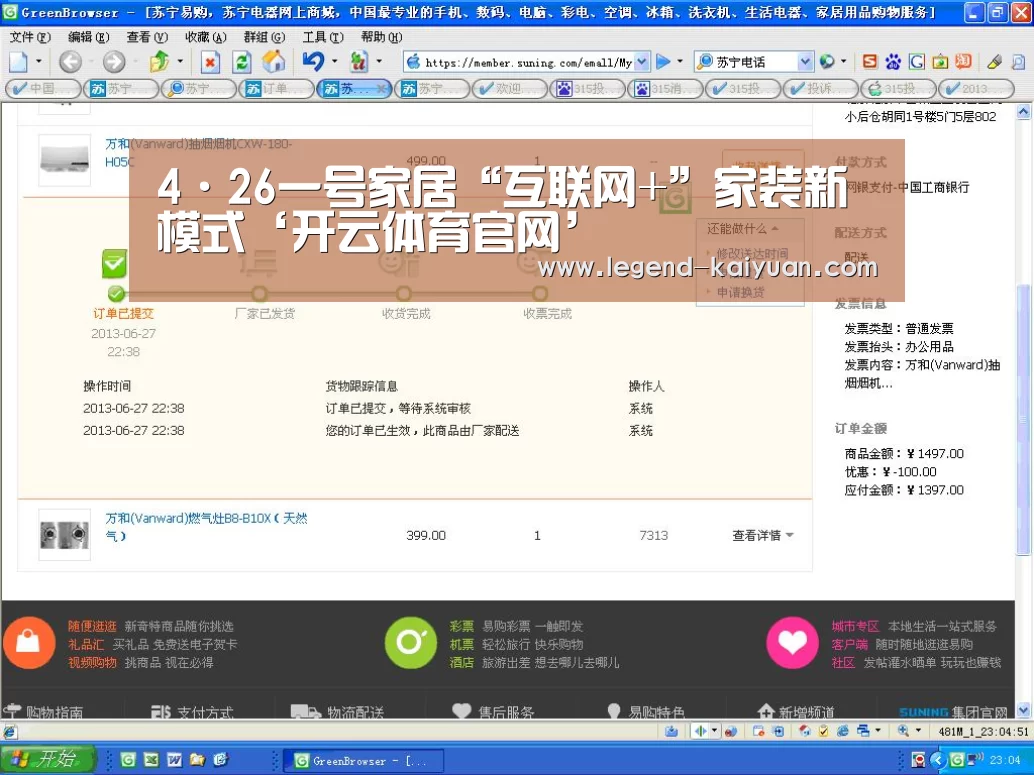Image resolution: width=1034 pixels, height=775 pixels.
Task: Switch to the 315消 tab
Action: tap(665, 88)
